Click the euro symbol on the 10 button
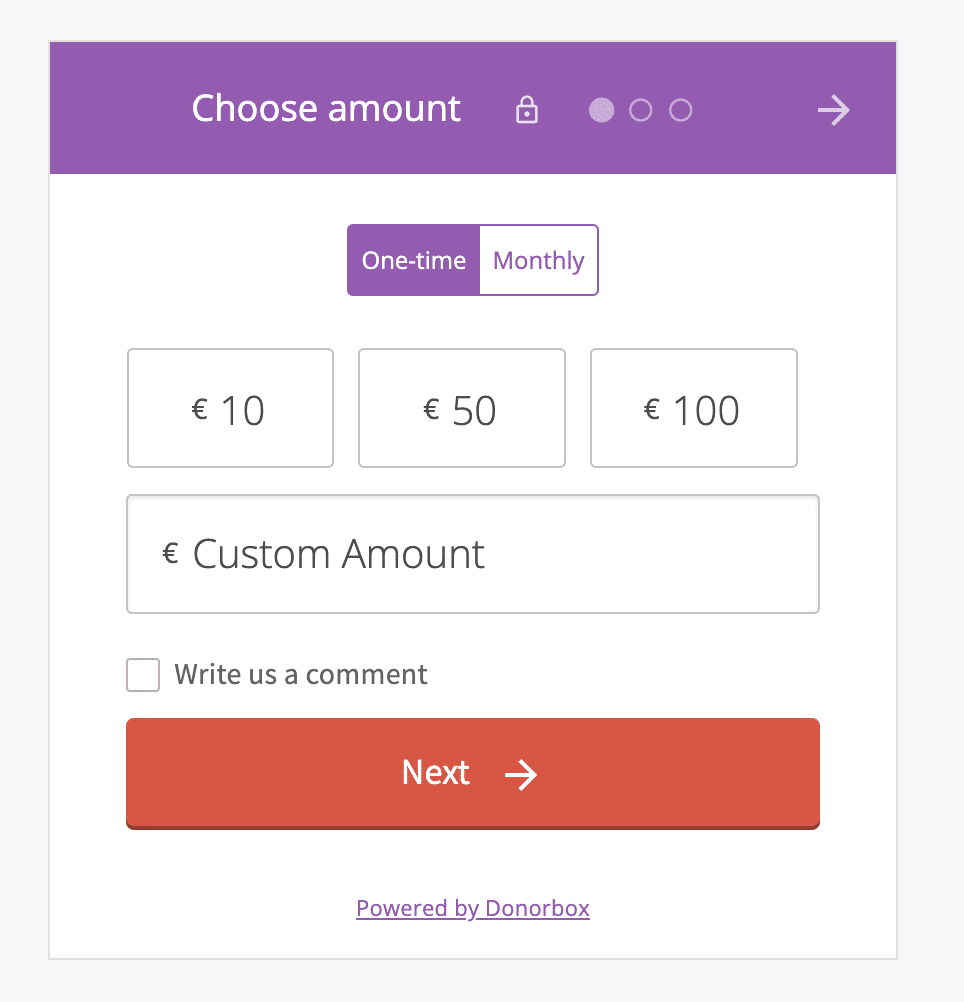Screen dimensions: 964x1002 [x=199, y=409]
